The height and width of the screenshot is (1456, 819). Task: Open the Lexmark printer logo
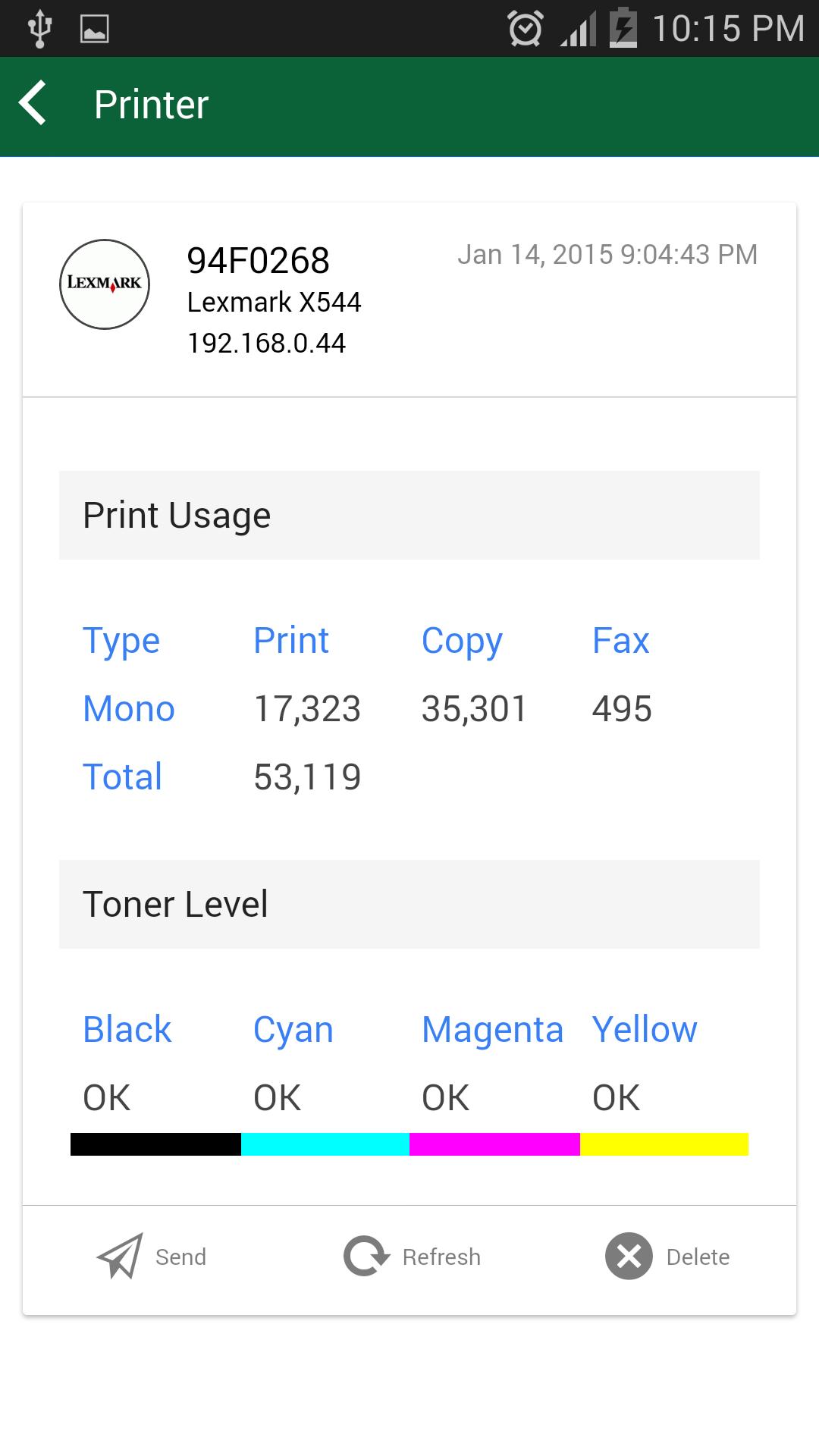[x=105, y=284]
